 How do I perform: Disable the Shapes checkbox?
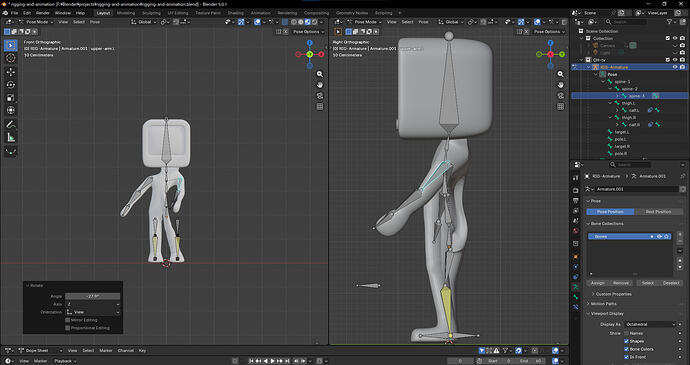coord(627,341)
